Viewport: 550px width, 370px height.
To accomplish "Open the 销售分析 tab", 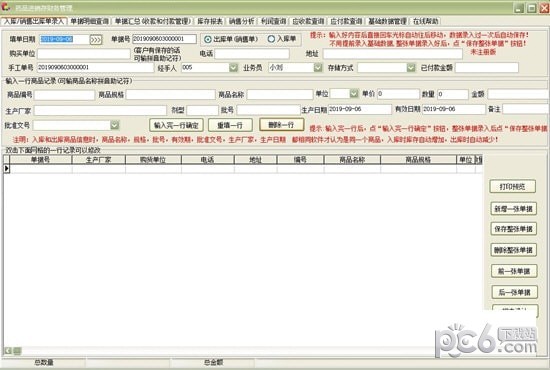I will pos(241,21).
